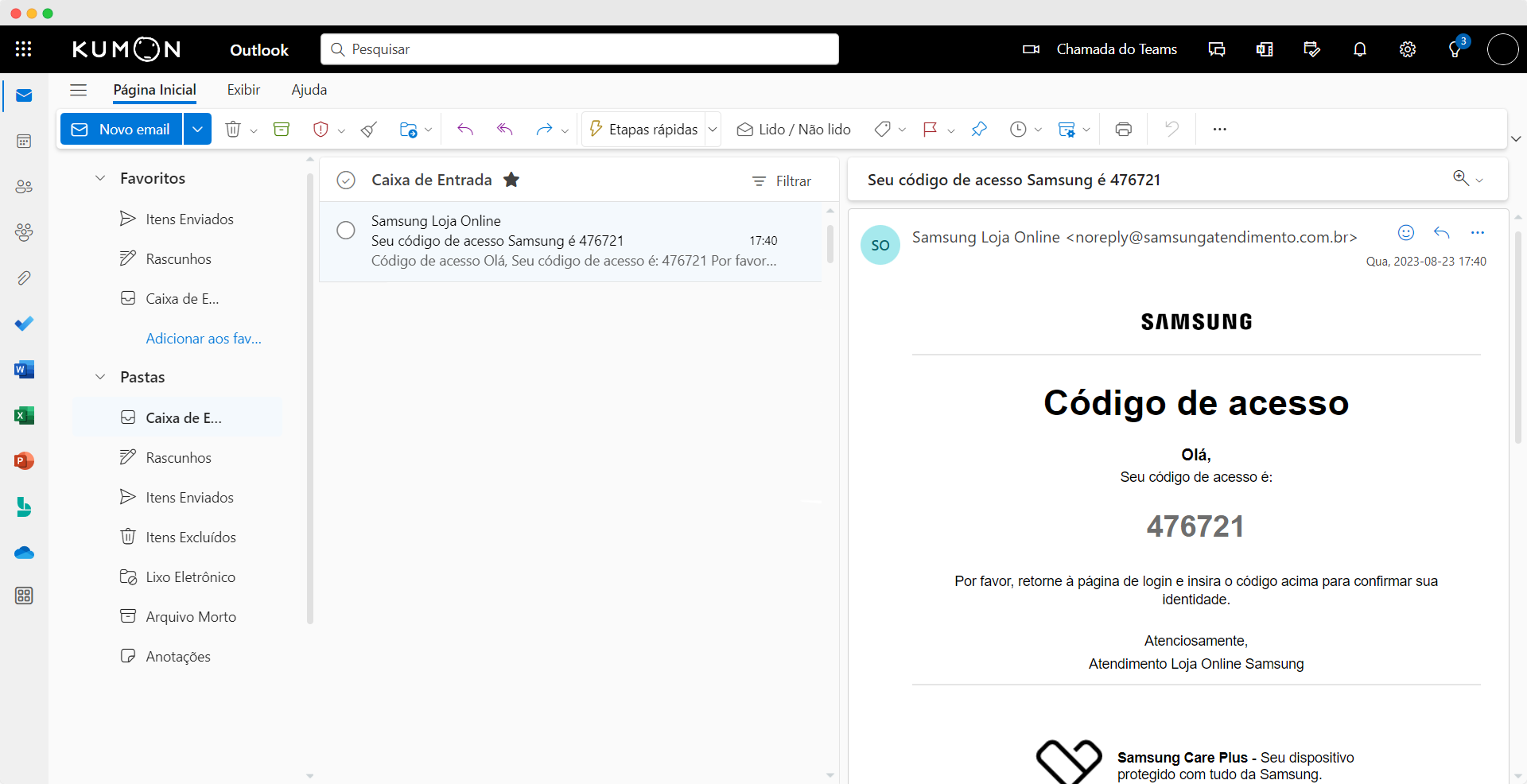Click the Reply All arrow icon
The image size is (1527, 784).
504,129
